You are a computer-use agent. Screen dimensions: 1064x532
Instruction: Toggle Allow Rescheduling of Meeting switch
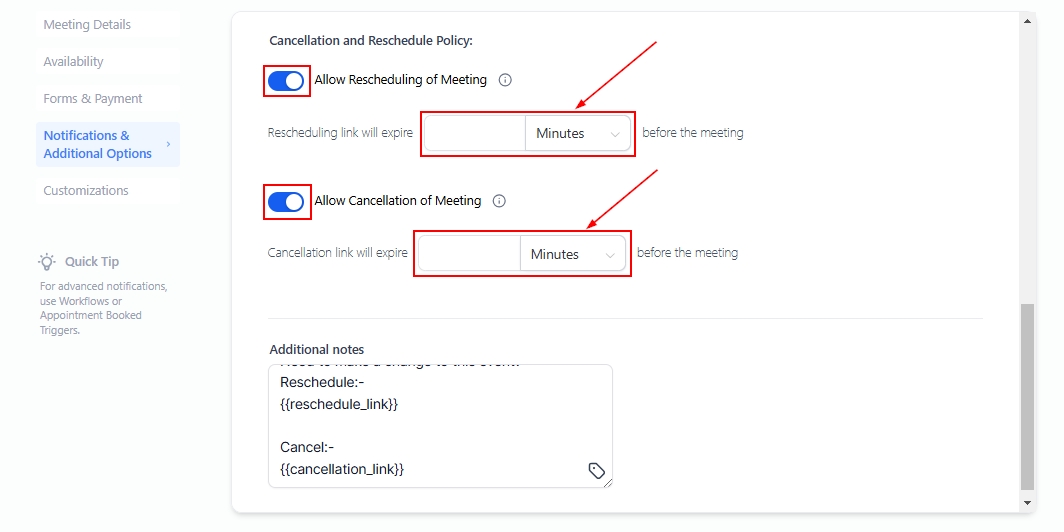point(286,81)
